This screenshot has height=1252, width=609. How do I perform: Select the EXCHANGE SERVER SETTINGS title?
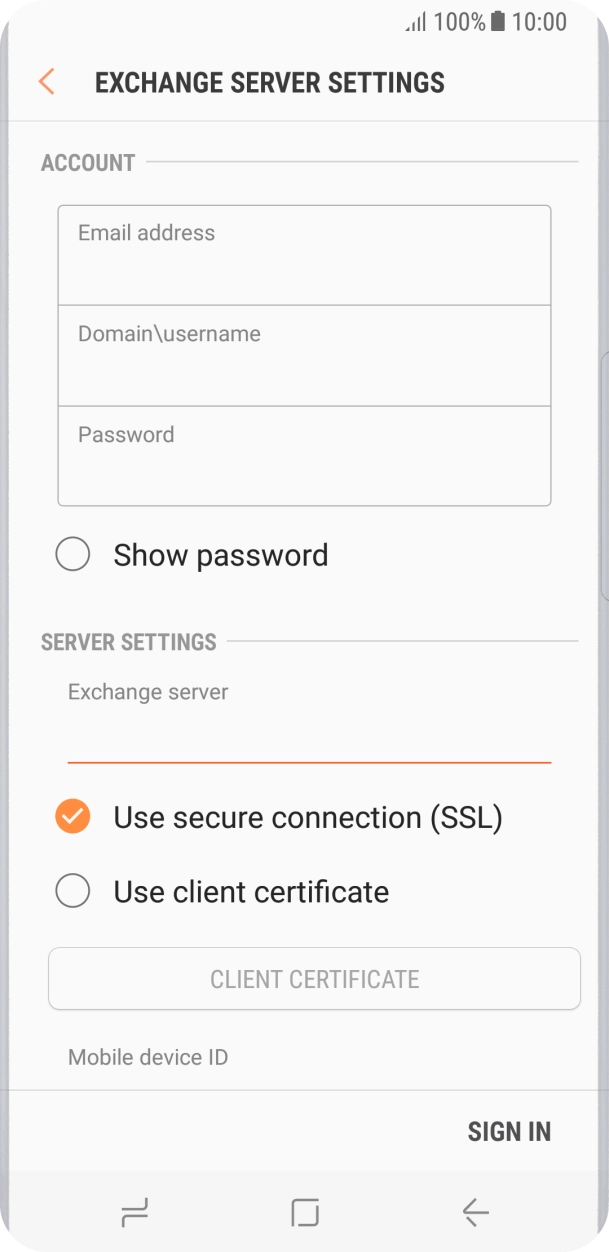tap(270, 82)
